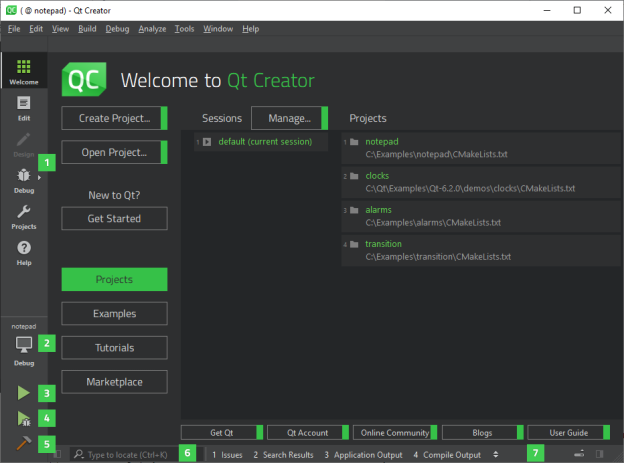The height and width of the screenshot is (463, 624).
Task: Expand output panes up-down arrow selector
Action: [495, 454]
